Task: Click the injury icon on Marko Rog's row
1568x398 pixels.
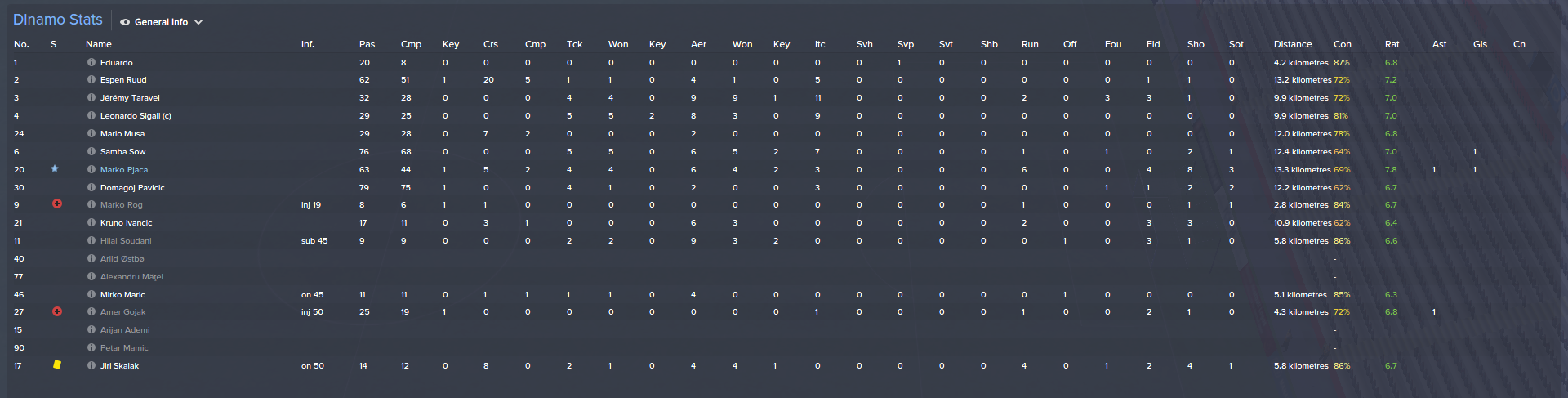Action: 57,204
